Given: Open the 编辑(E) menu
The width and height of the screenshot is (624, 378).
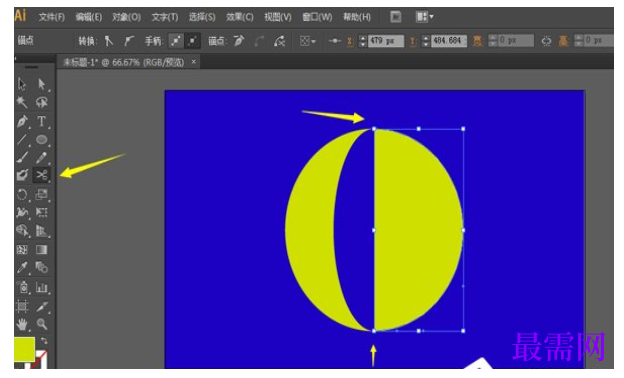Looking at the screenshot, I should click(x=89, y=17).
